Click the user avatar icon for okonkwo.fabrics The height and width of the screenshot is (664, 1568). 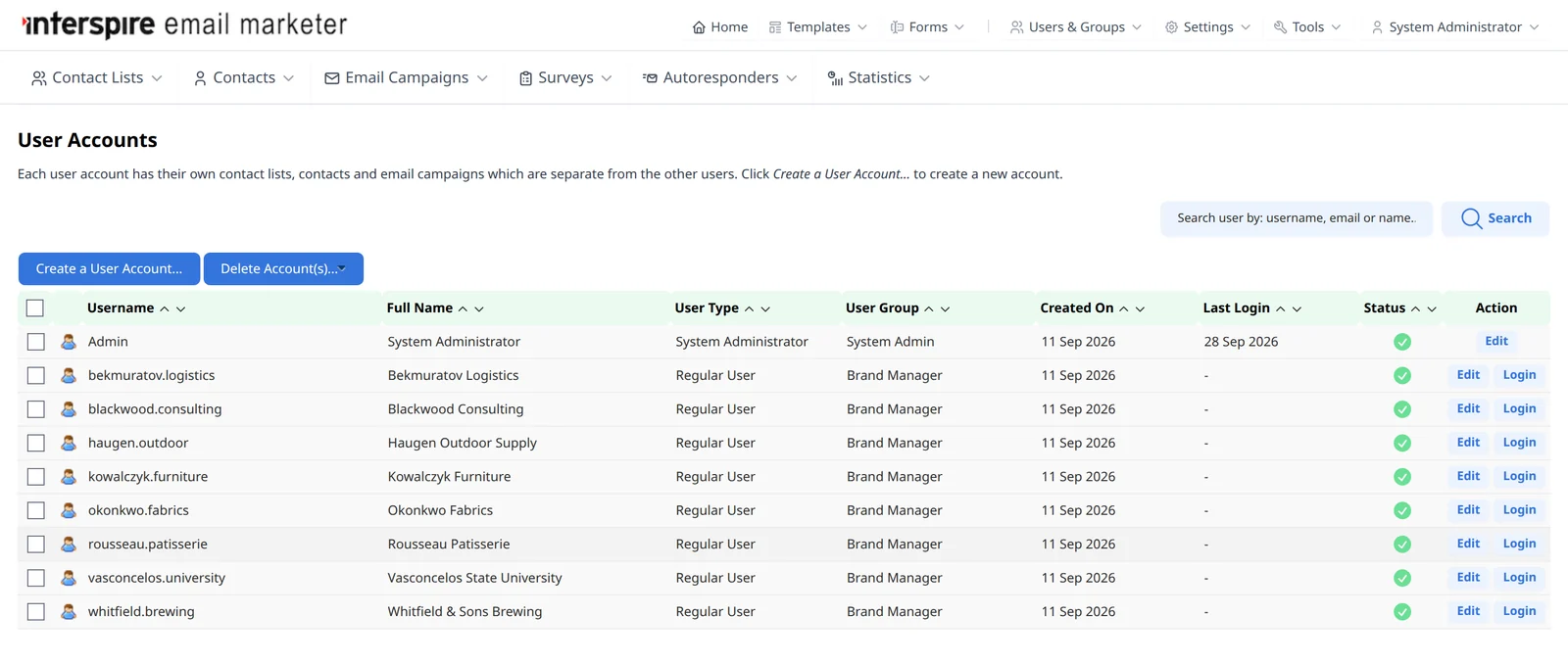[x=69, y=510]
